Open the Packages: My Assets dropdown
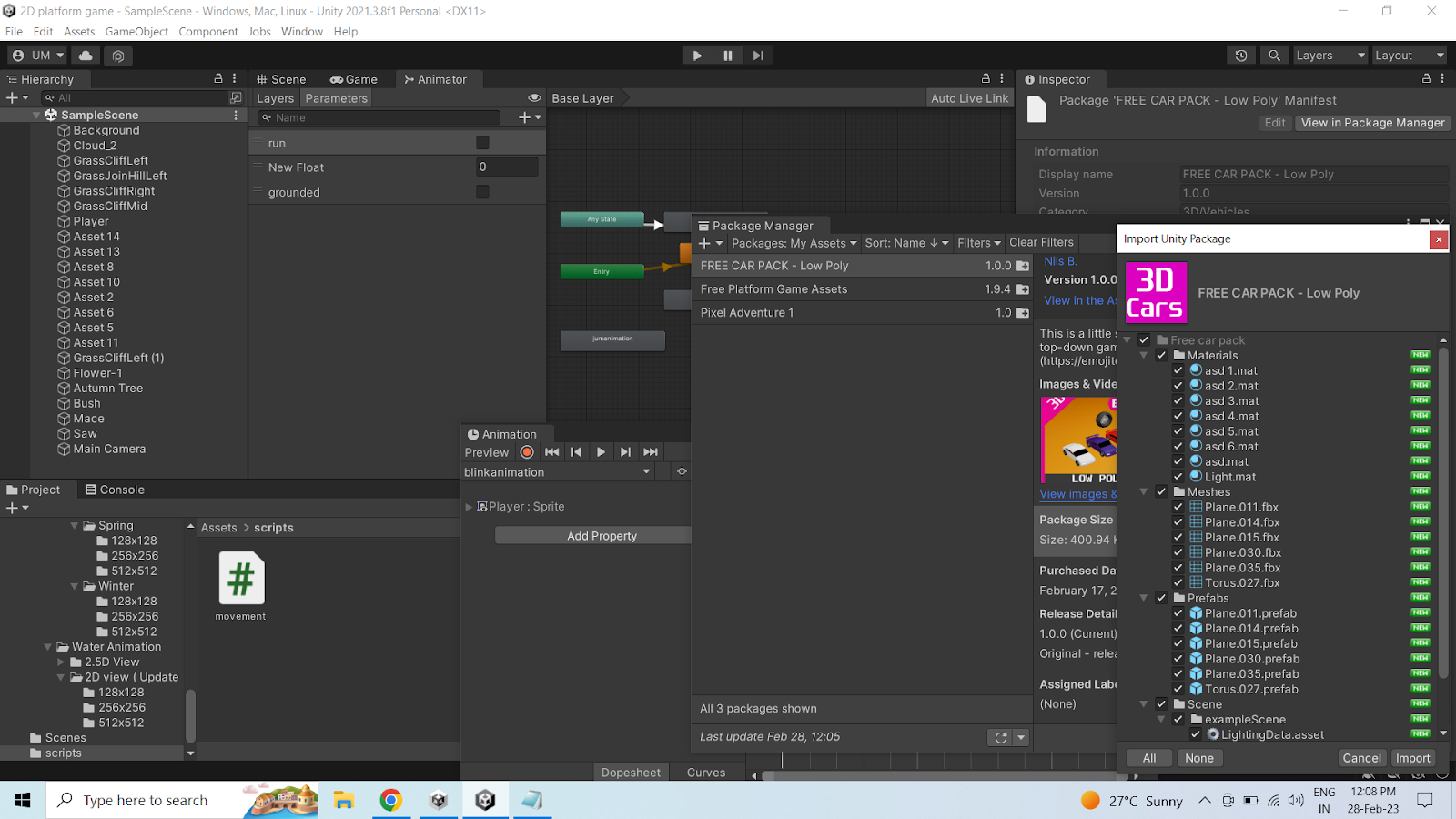The height and width of the screenshot is (819, 1456). [x=794, y=243]
